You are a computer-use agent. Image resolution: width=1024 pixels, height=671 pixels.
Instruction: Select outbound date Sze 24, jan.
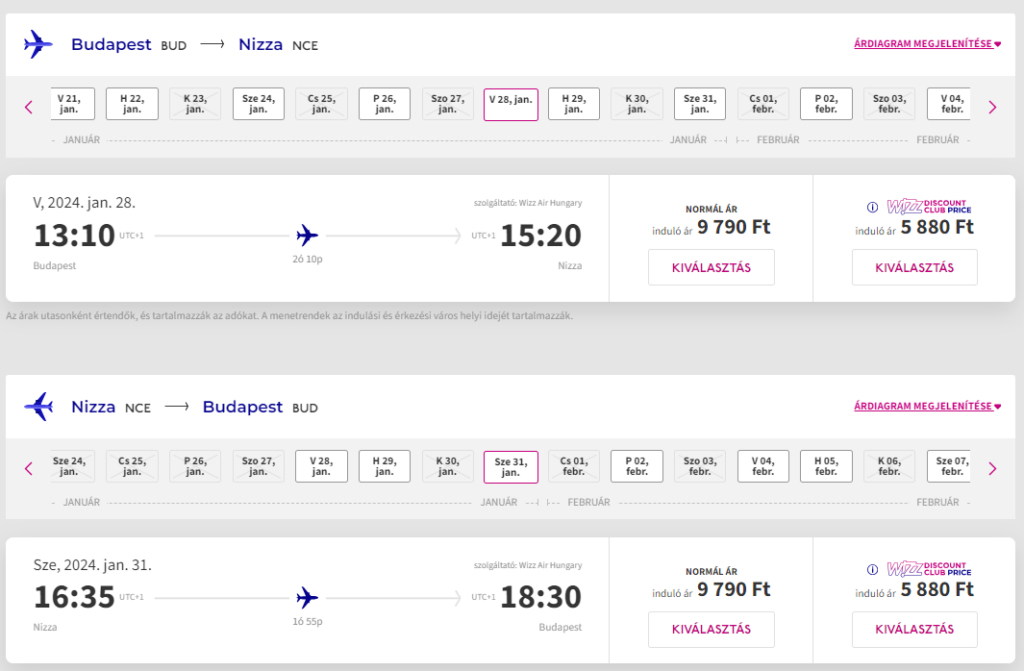point(259,104)
